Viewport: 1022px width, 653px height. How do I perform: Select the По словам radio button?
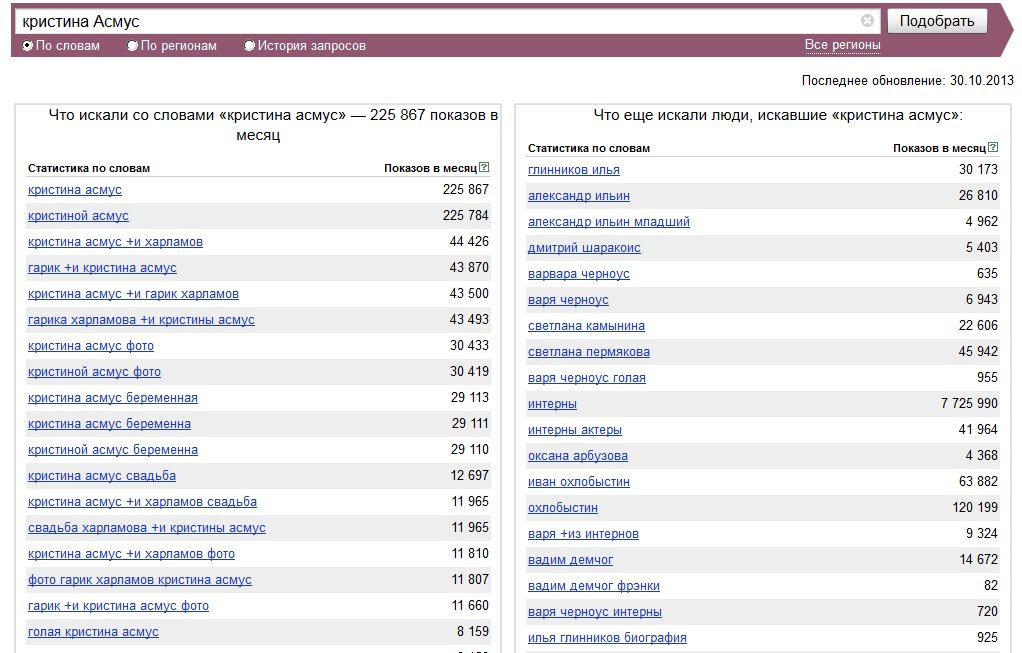(27, 46)
